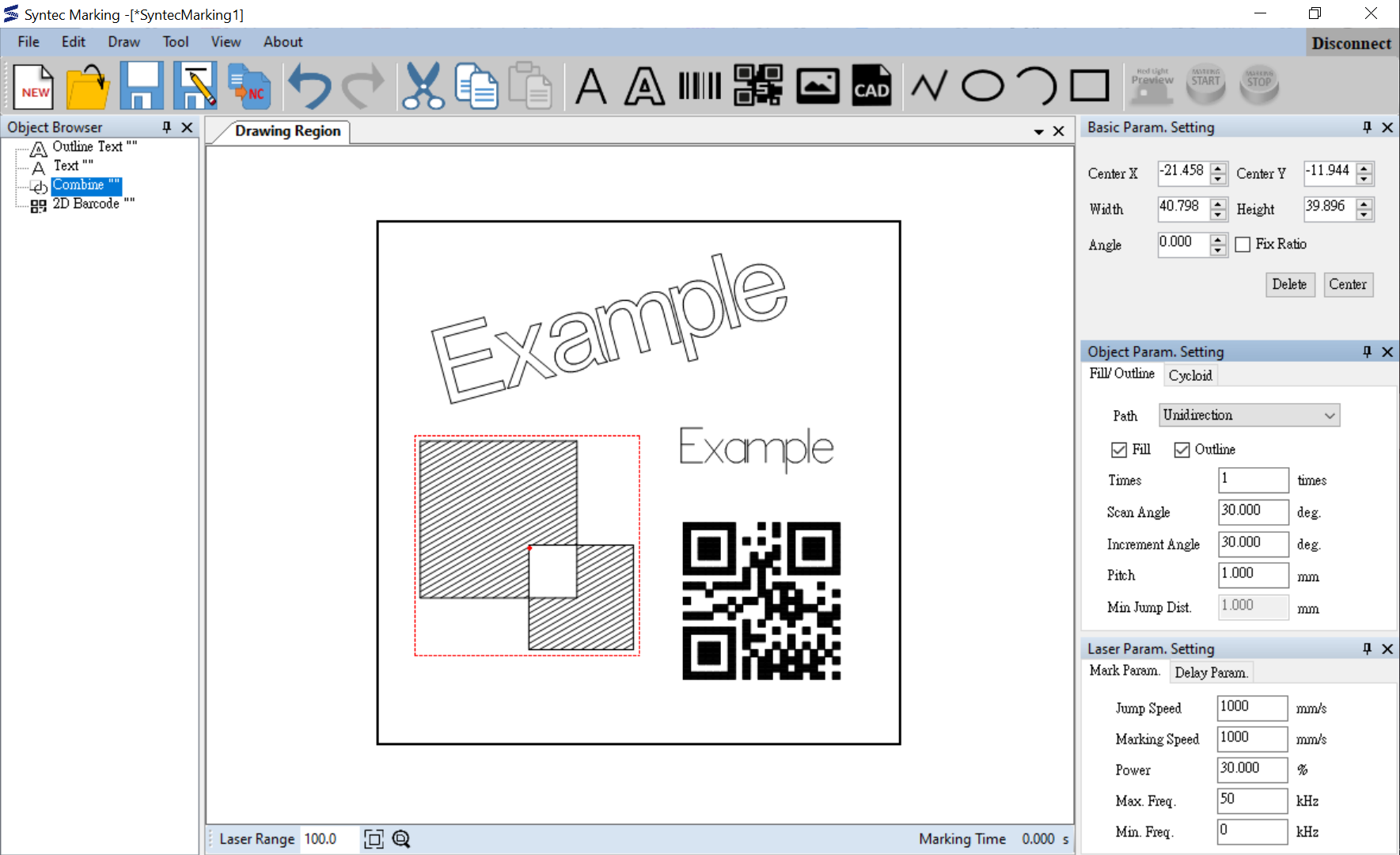Select the Arc drawing tool
Screen dimensions: 1400x855
(1036, 85)
